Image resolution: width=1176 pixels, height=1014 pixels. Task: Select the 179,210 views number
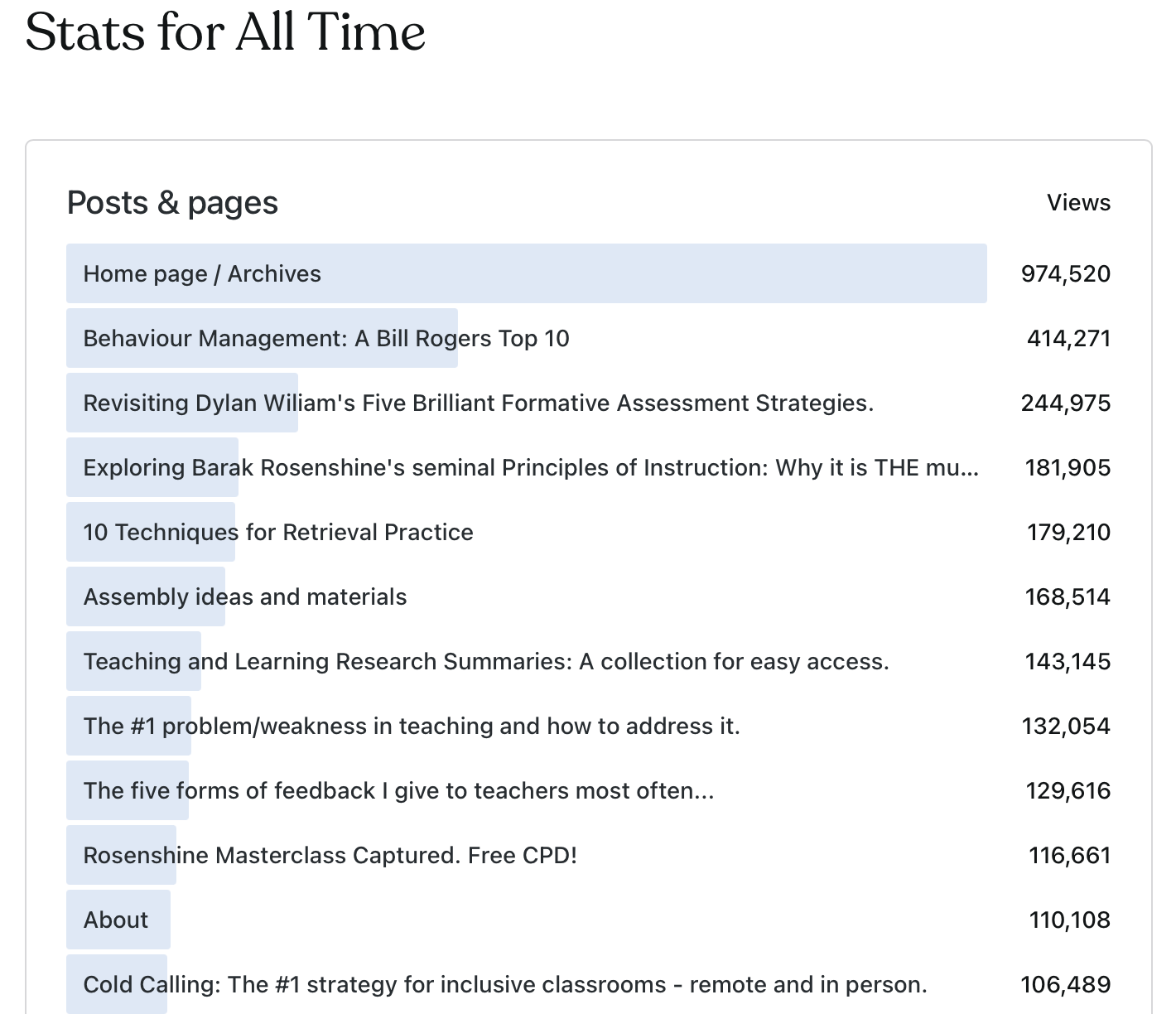tap(1068, 533)
